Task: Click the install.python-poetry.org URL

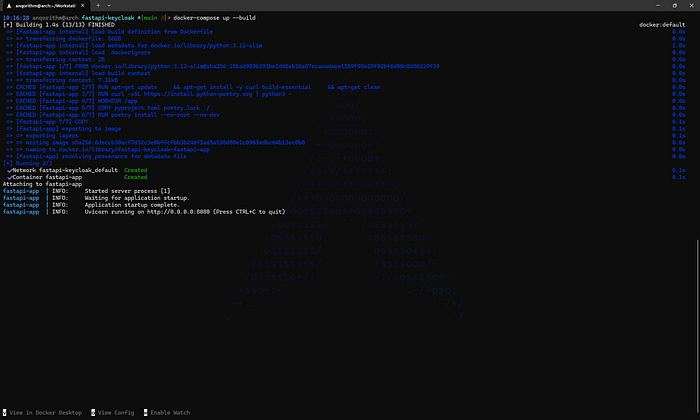Action: [x=198, y=94]
